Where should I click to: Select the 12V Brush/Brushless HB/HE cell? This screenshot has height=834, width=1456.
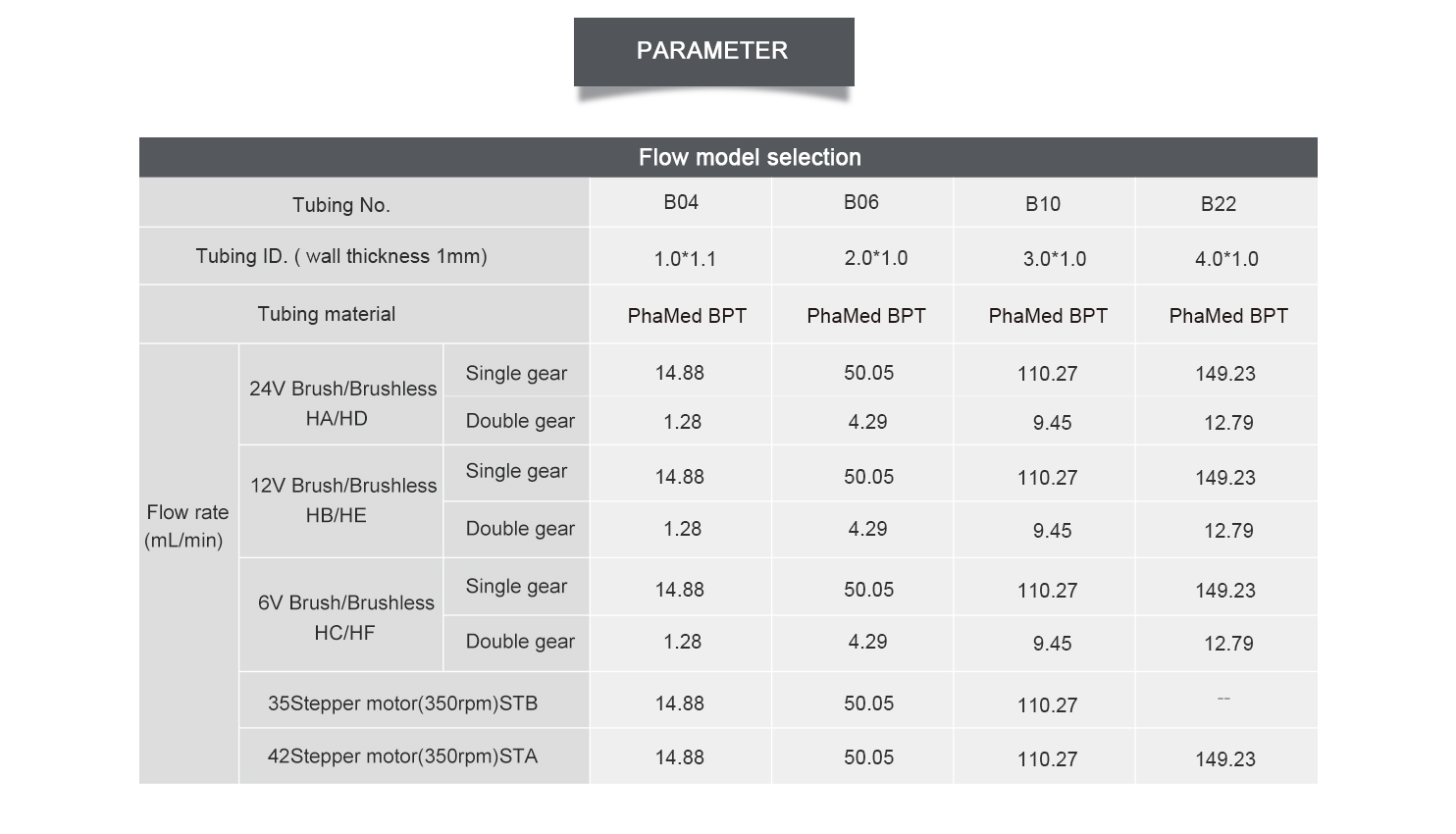[x=341, y=500]
